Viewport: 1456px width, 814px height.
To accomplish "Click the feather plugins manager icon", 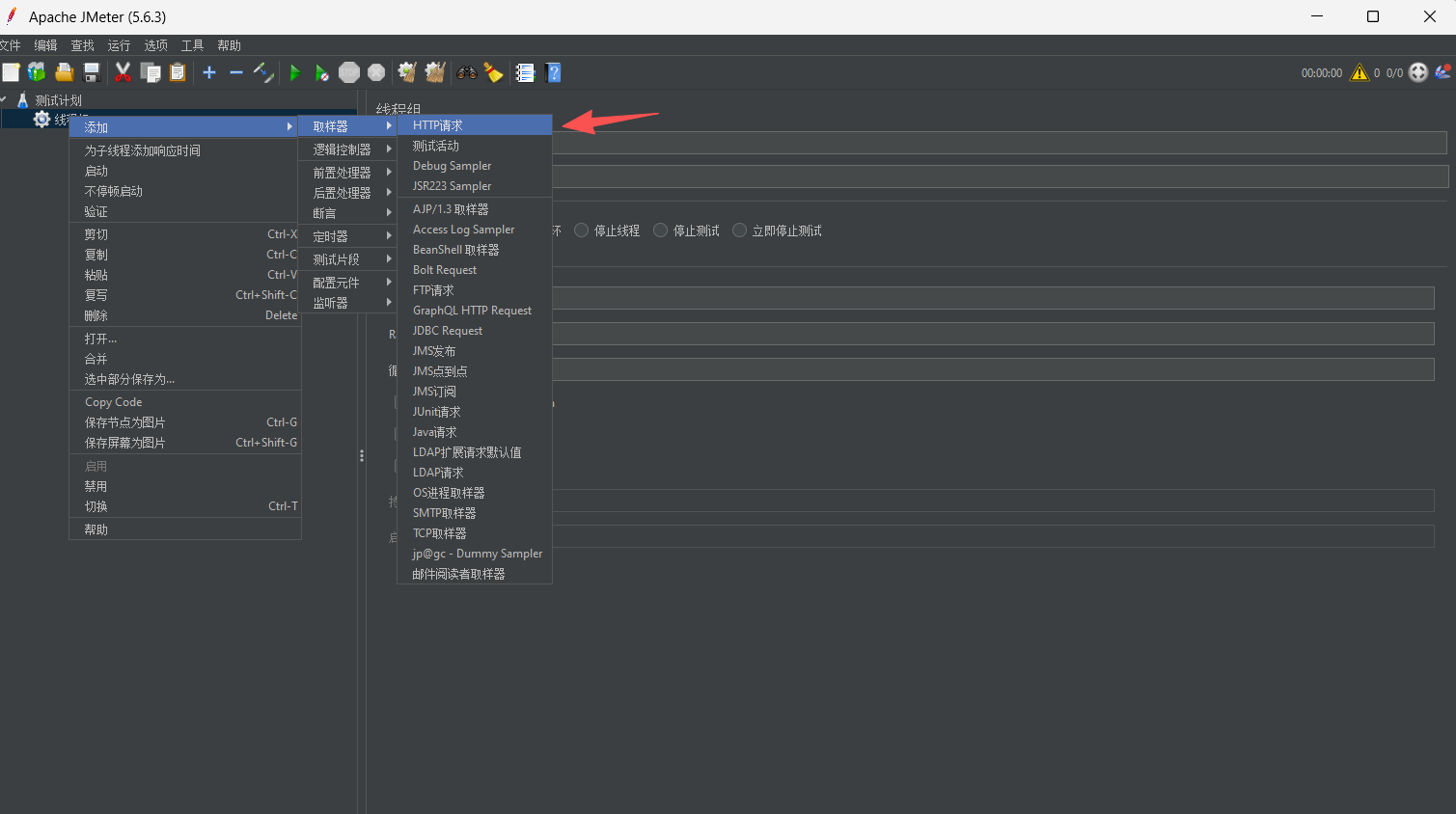I will point(1443,72).
